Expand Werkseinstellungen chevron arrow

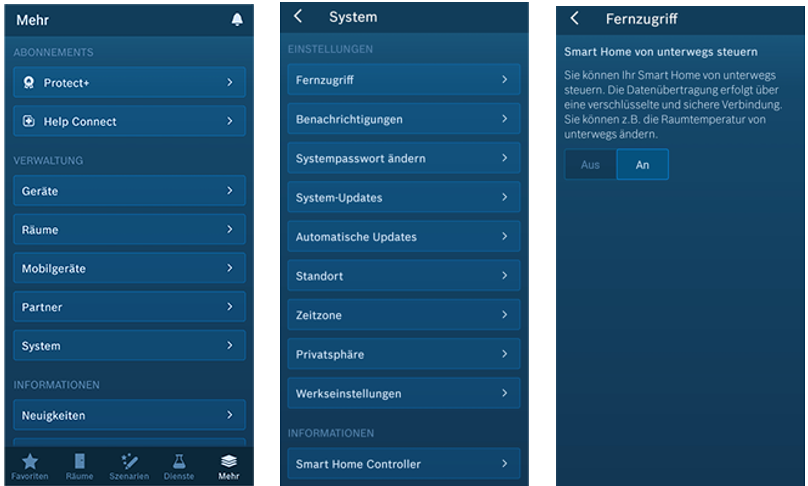504,393
